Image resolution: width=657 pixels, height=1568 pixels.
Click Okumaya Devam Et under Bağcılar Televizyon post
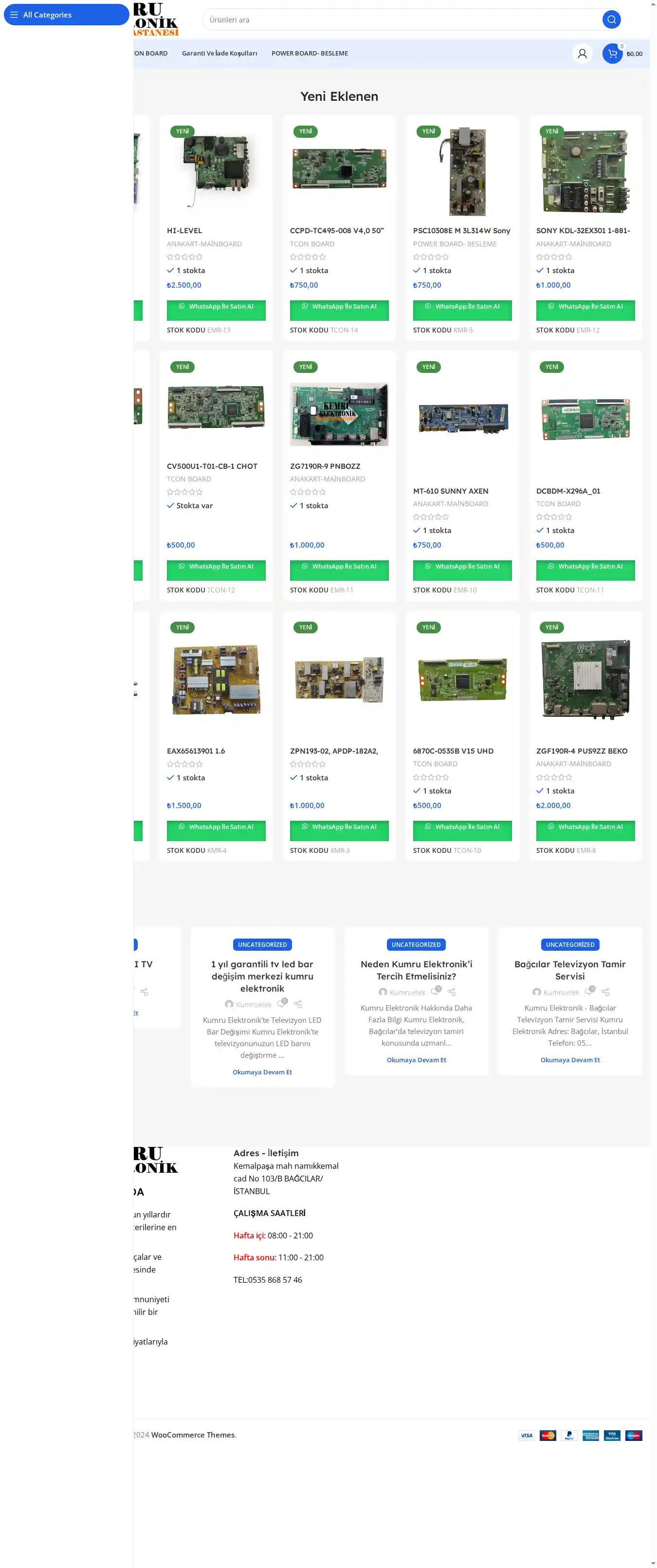click(x=570, y=1060)
